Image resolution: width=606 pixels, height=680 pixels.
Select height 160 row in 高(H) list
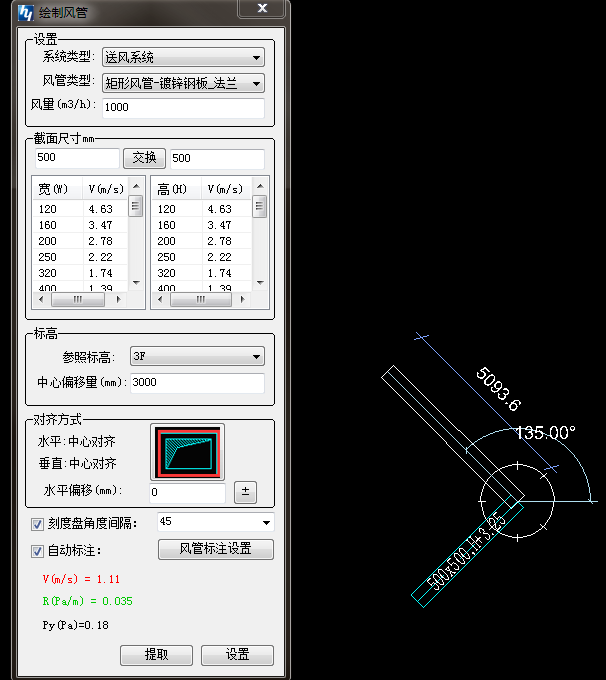[x=202, y=225]
